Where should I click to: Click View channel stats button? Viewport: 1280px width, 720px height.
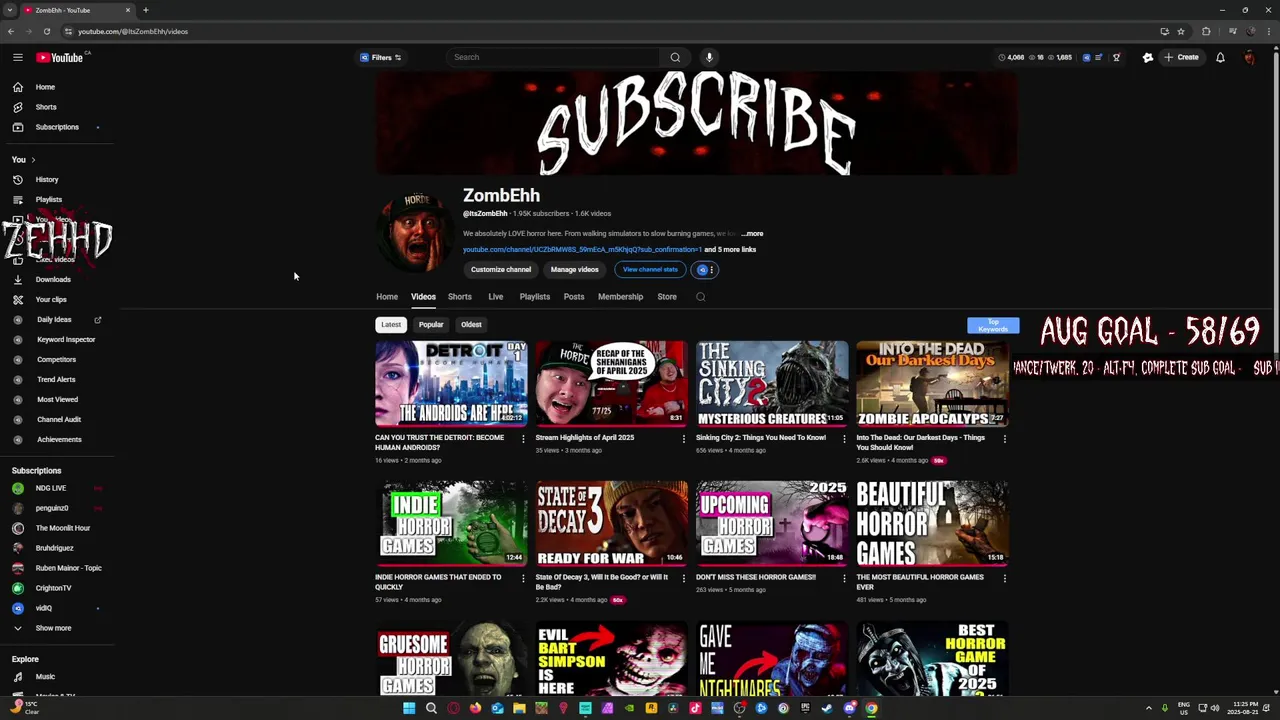tap(650, 270)
